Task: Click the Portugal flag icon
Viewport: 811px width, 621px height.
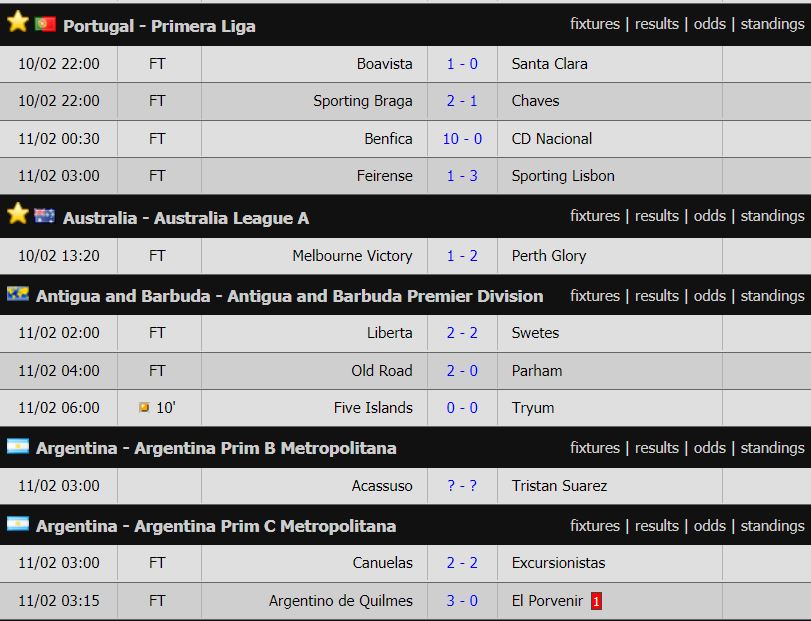Action: (45, 24)
